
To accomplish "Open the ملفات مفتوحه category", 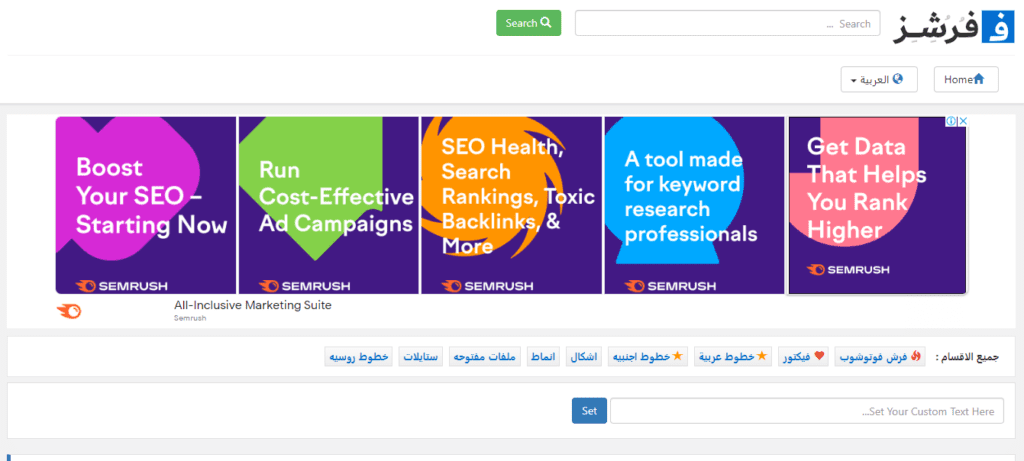I will point(485,357).
